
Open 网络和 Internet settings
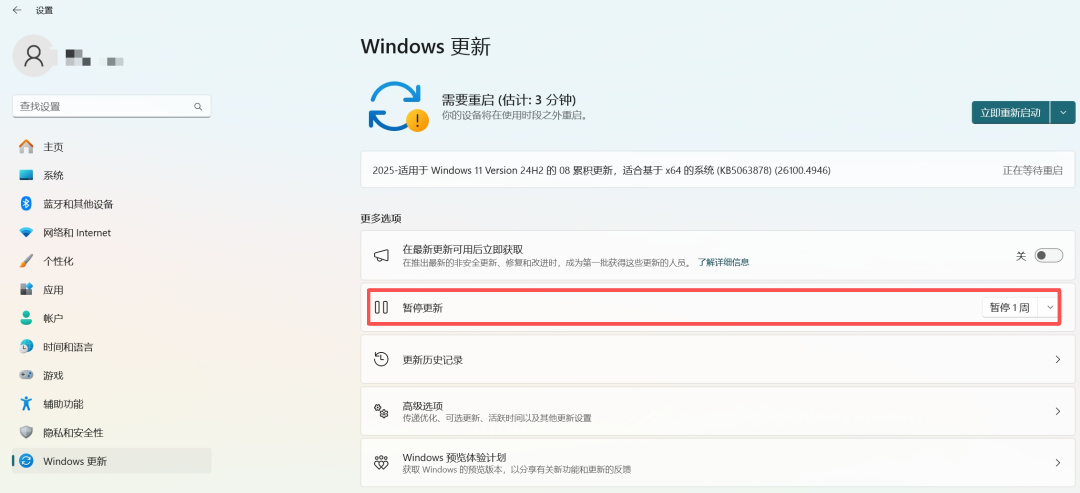112,233
